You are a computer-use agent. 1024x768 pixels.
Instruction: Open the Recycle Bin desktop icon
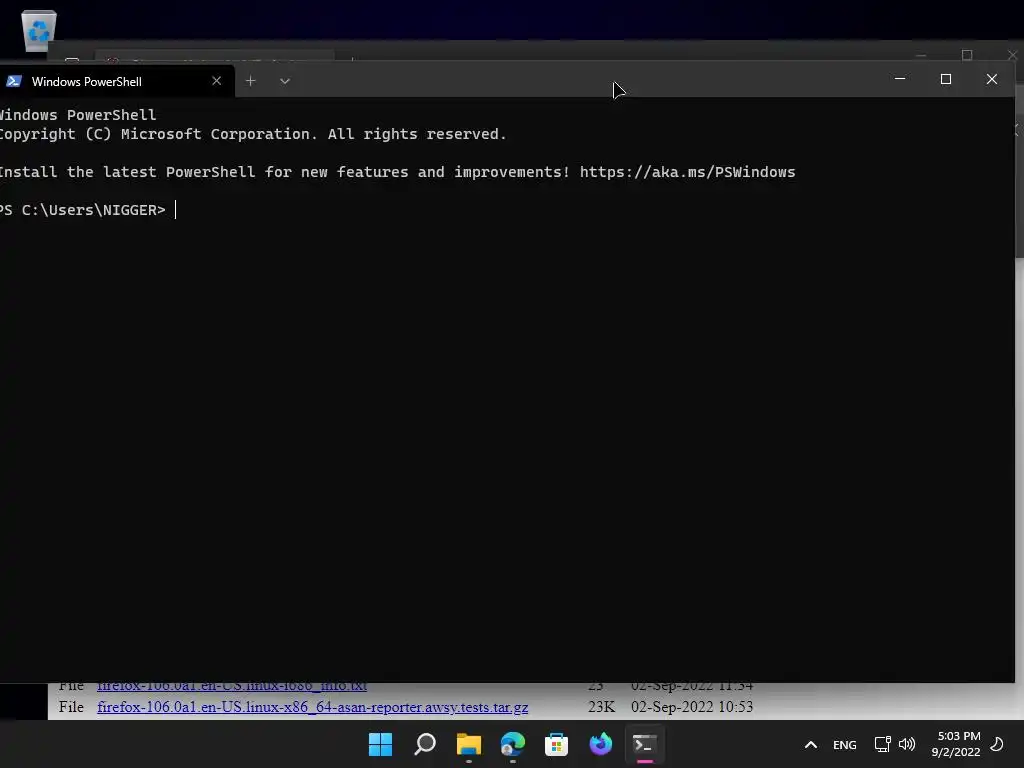[39, 30]
